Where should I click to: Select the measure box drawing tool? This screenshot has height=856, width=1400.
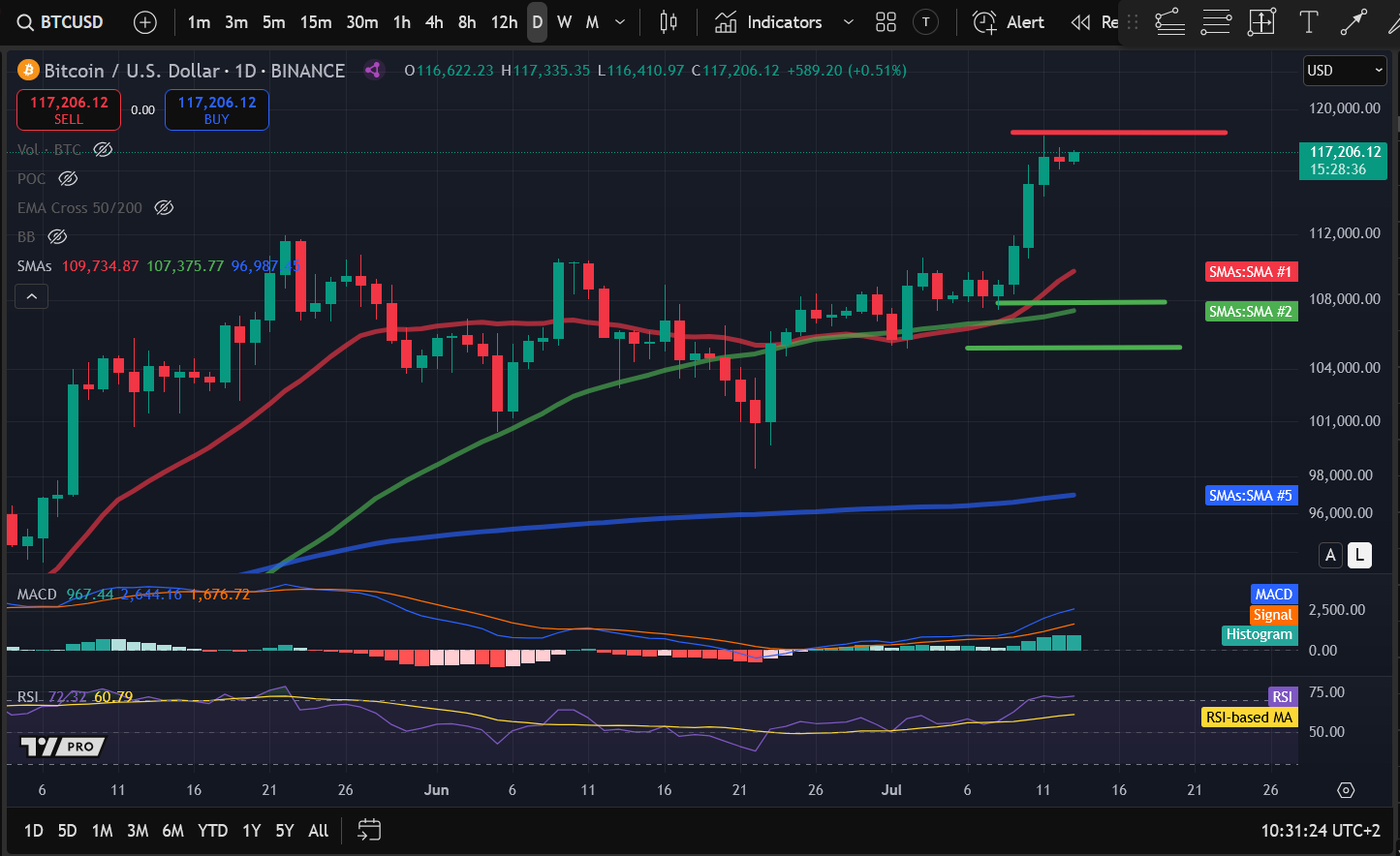click(1261, 21)
